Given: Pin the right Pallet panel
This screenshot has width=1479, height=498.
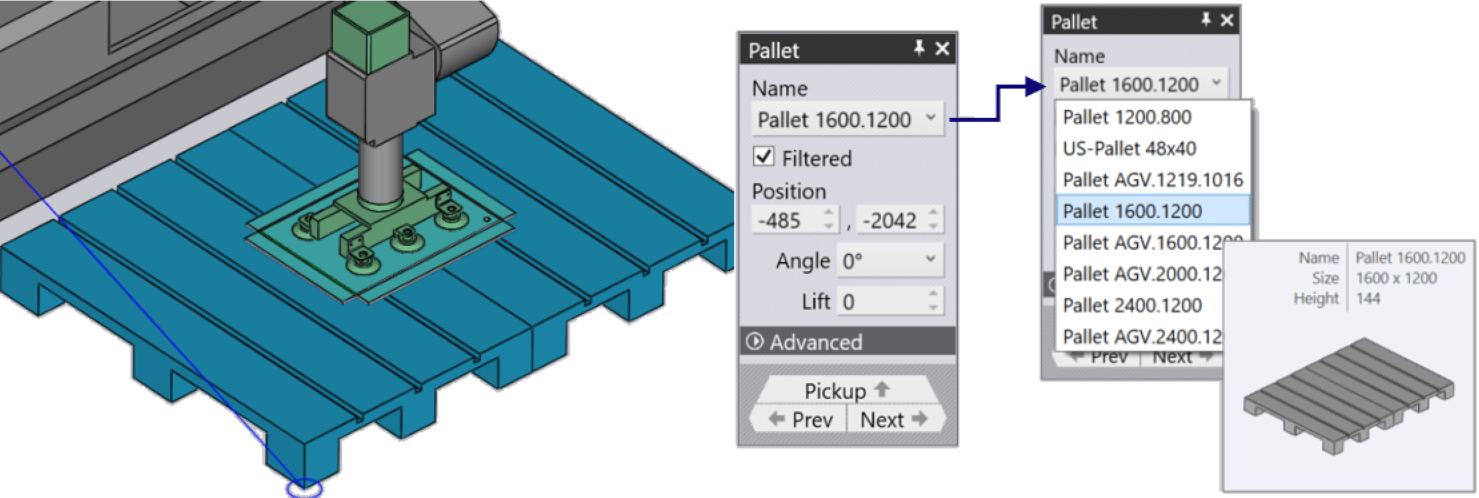Looking at the screenshot, I should point(1207,21).
